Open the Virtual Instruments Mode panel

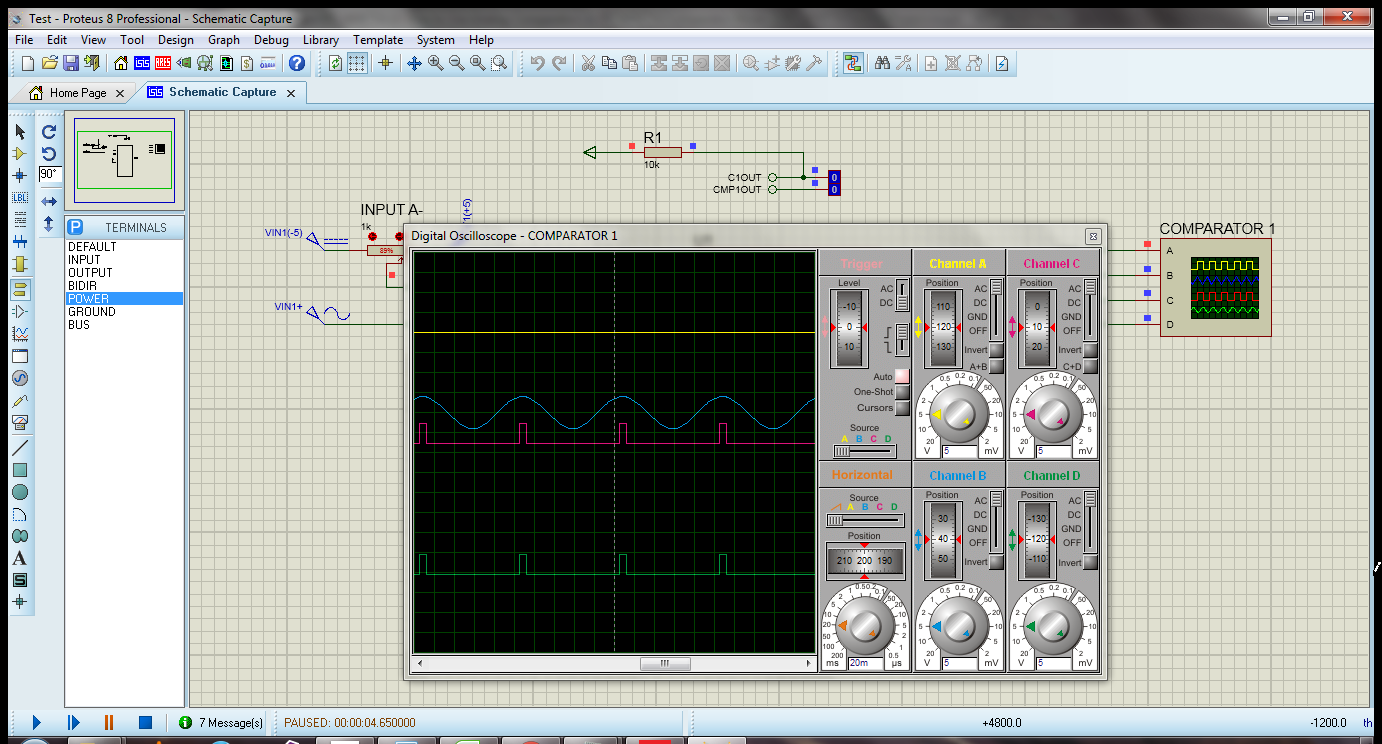[x=20, y=420]
